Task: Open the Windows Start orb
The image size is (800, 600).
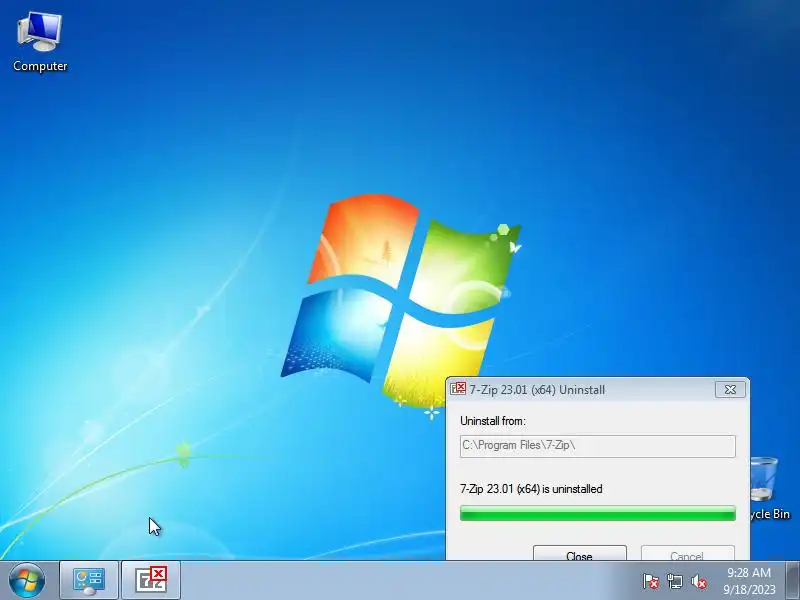Action: tap(27, 580)
